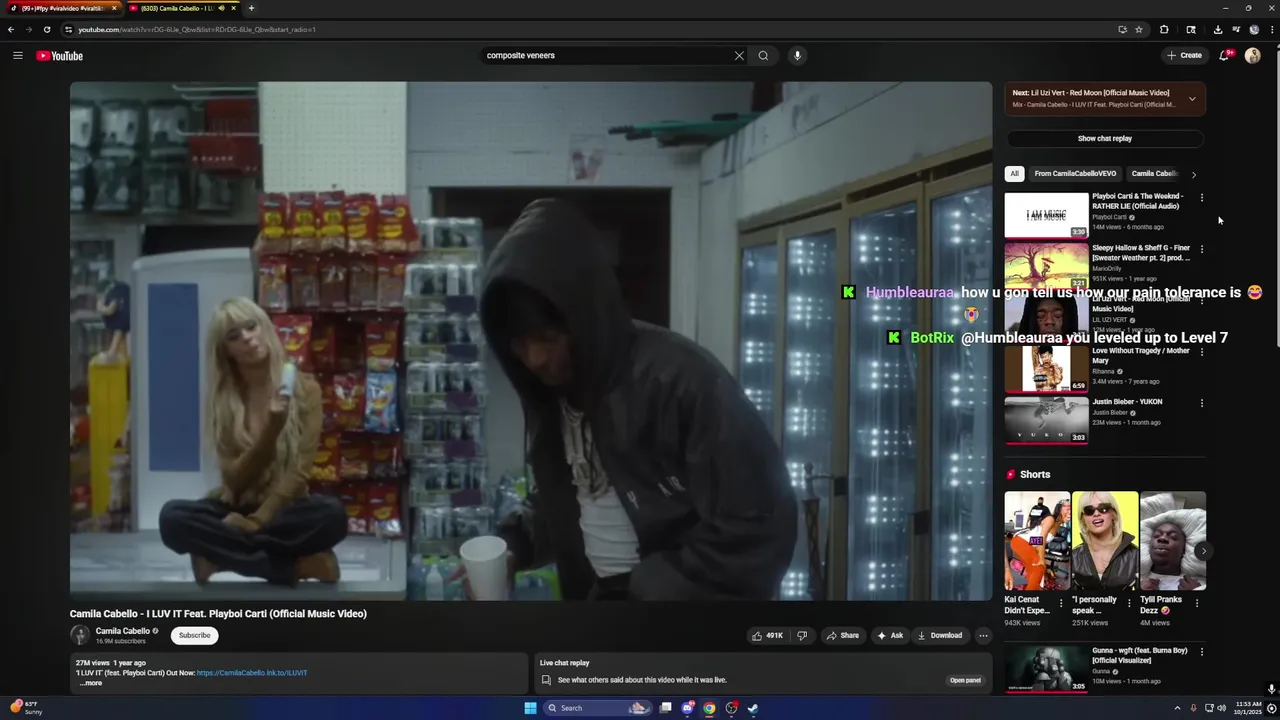This screenshot has height=720, width=1280.
Task: Open options for Justin Bieber YUKON video
Action: (x=1202, y=403)
